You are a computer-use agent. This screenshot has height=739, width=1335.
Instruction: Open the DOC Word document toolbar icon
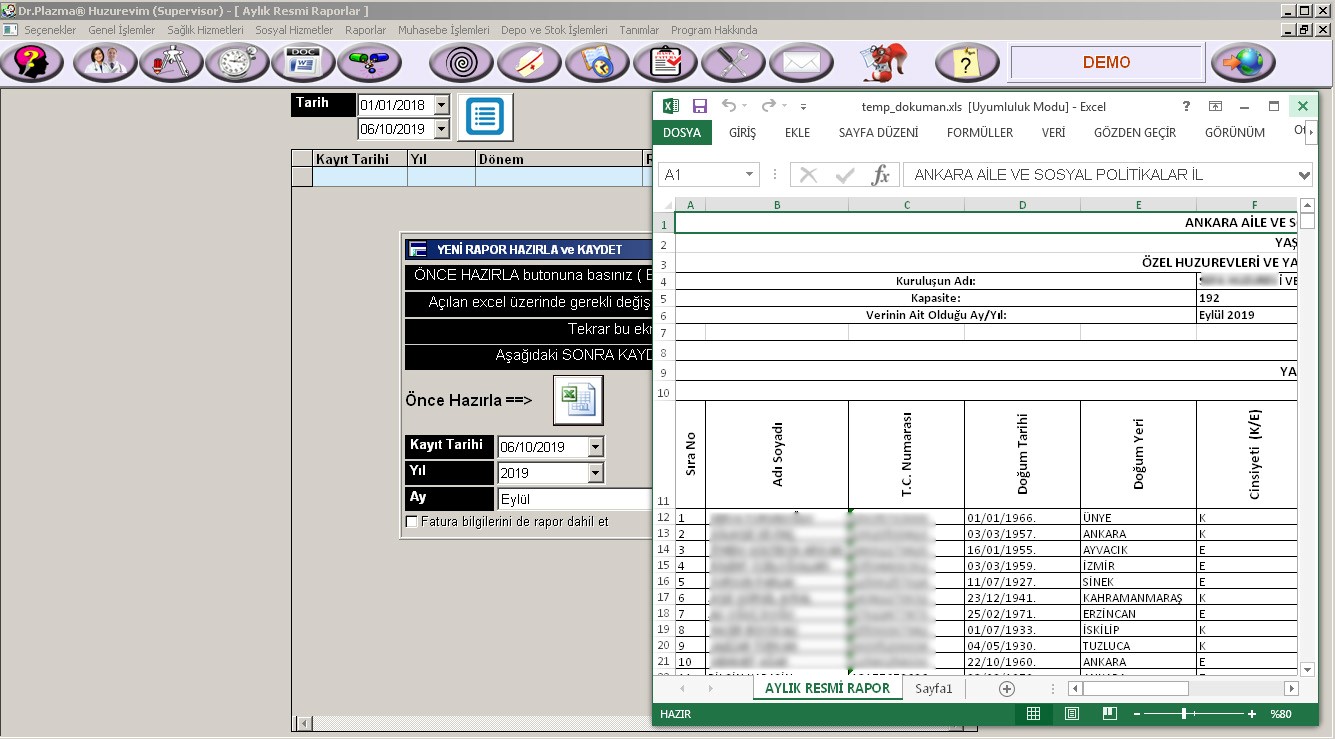coord(303,63)
